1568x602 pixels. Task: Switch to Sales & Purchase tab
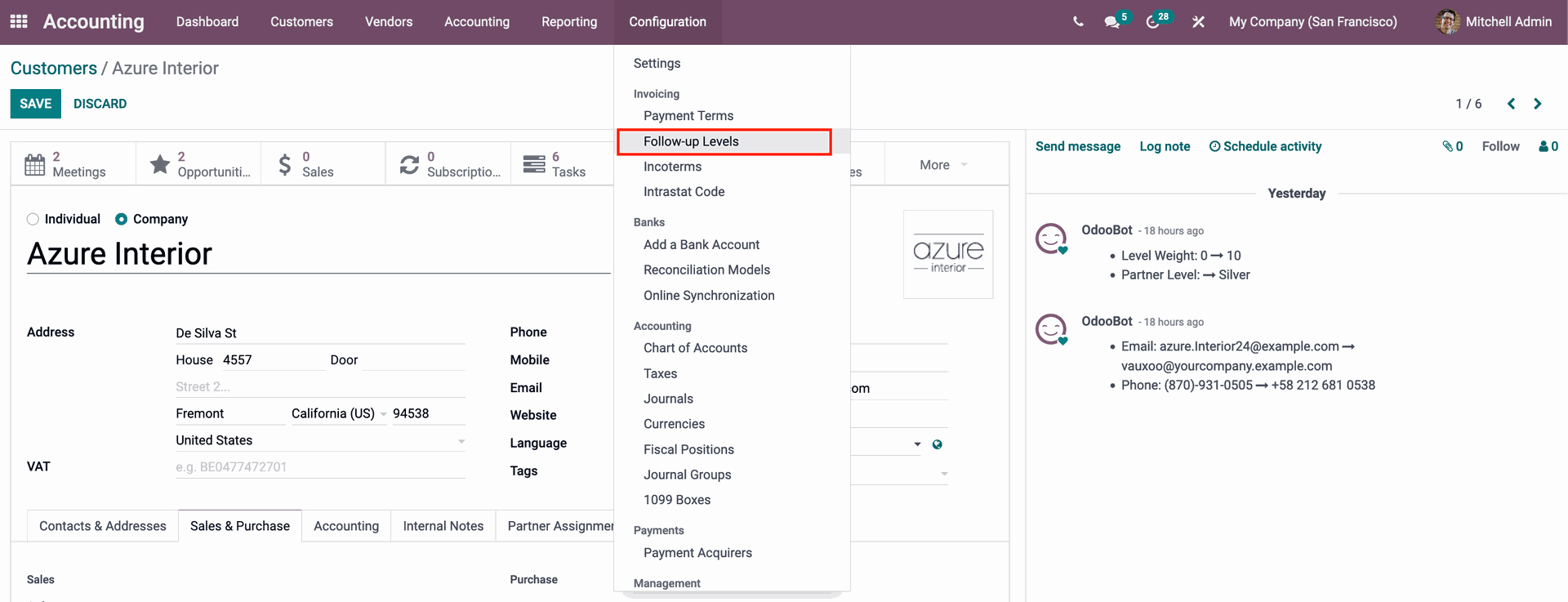click(x=240, y=526)
